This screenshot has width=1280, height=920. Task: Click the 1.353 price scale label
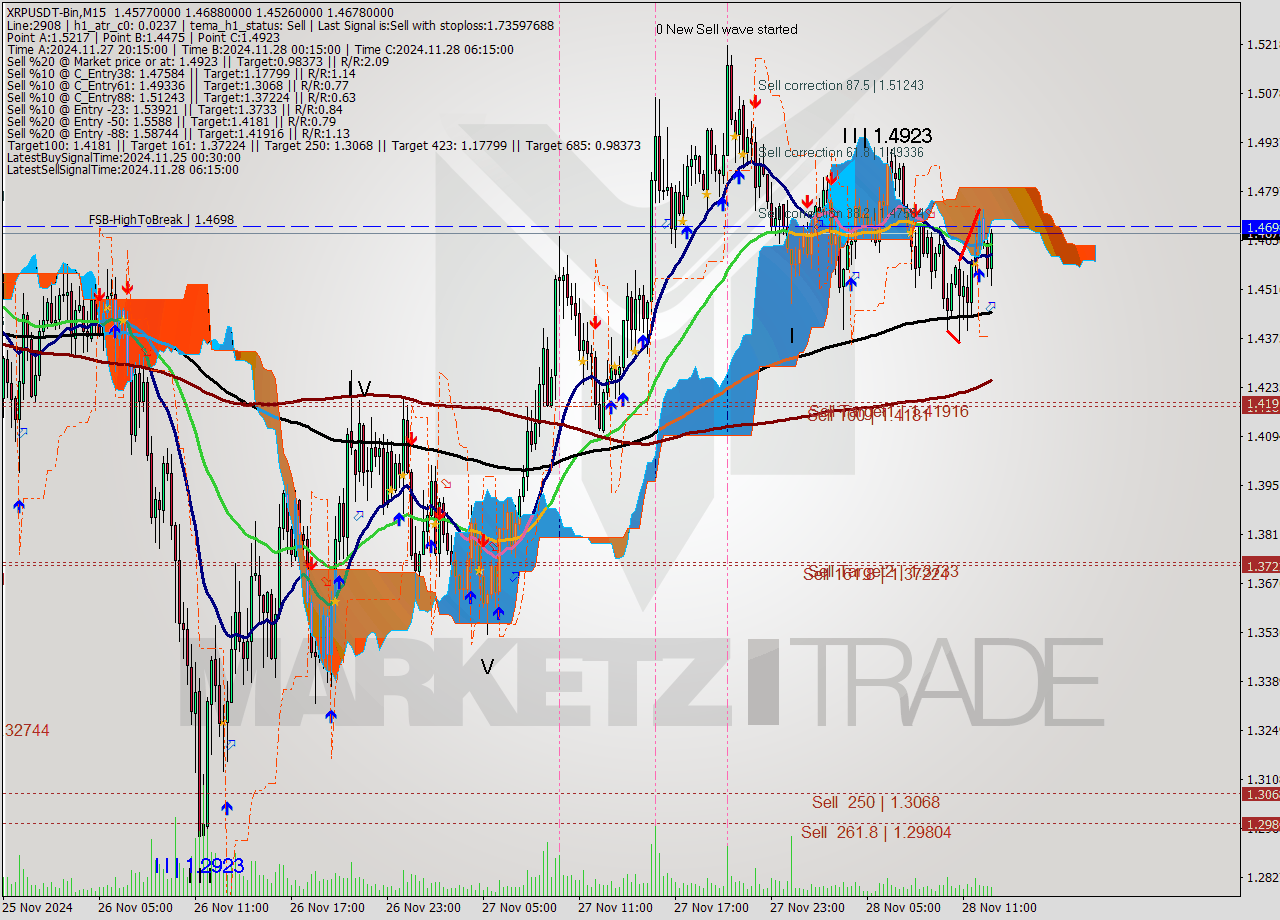(1263, 632)
